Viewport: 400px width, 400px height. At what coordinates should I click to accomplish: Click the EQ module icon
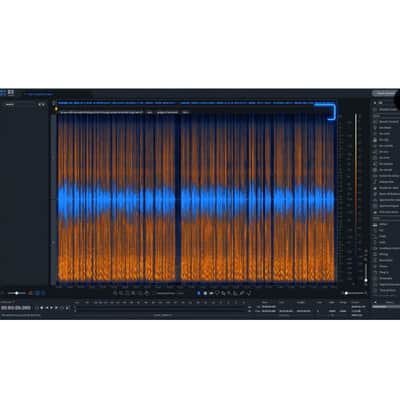click(x=375, y=230)
